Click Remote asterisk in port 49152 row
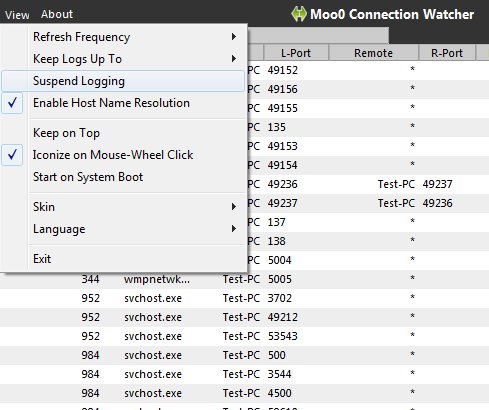 click(x=412, y=69)
